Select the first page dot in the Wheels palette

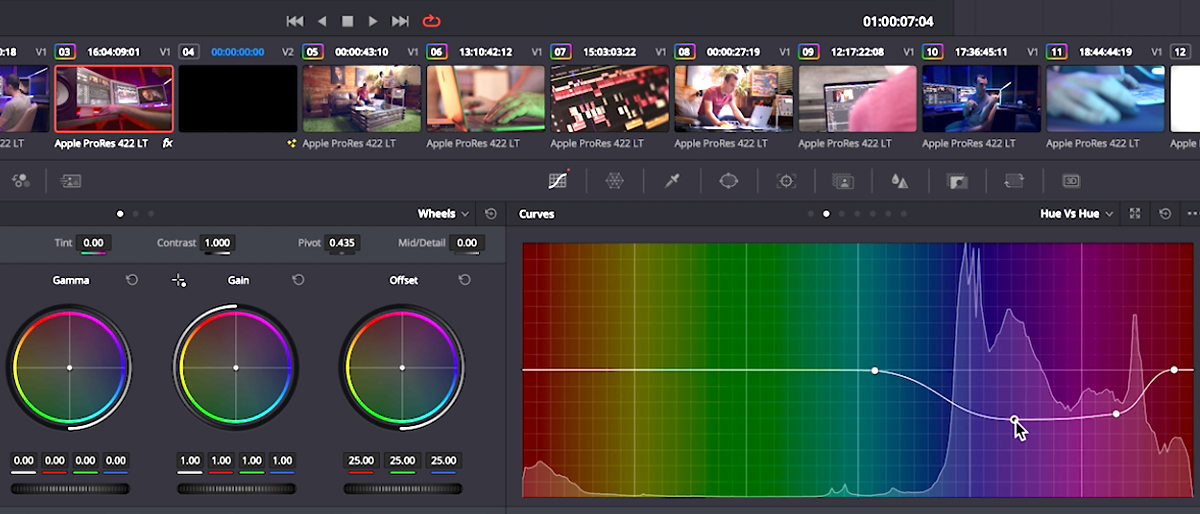tap(120, 214)
